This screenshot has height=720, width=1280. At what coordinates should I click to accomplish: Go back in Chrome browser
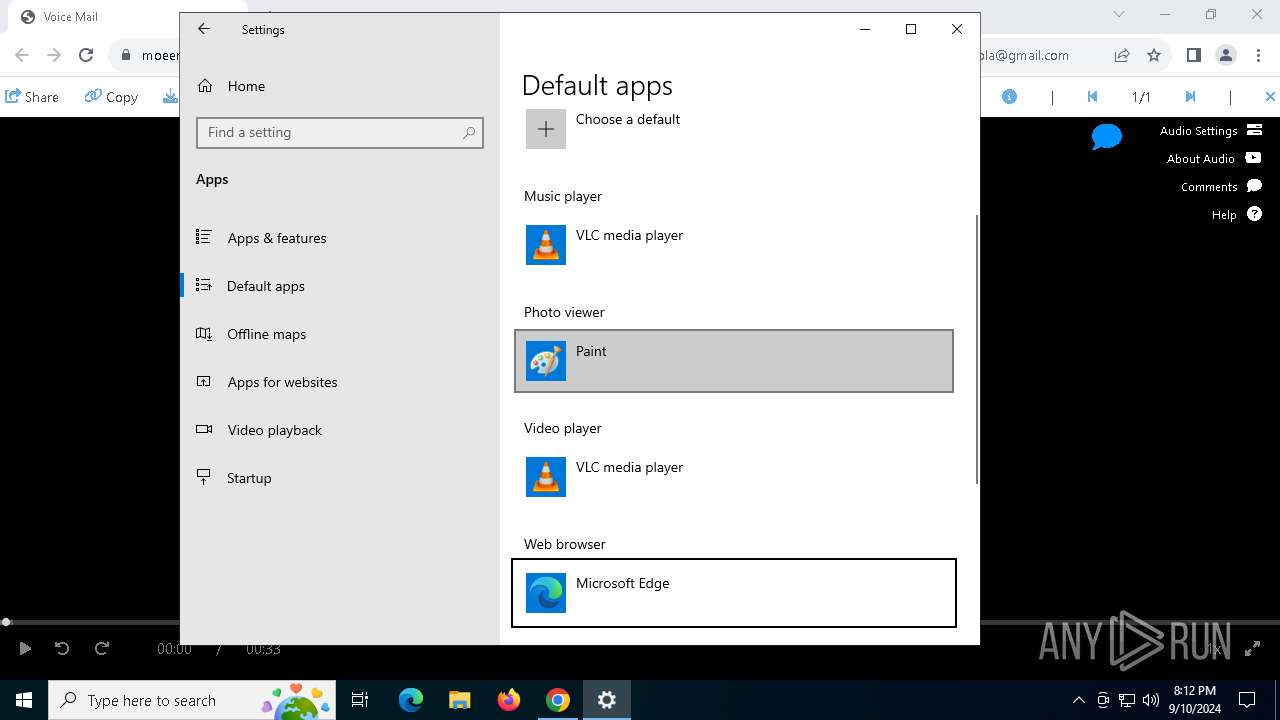coord(22,56)
